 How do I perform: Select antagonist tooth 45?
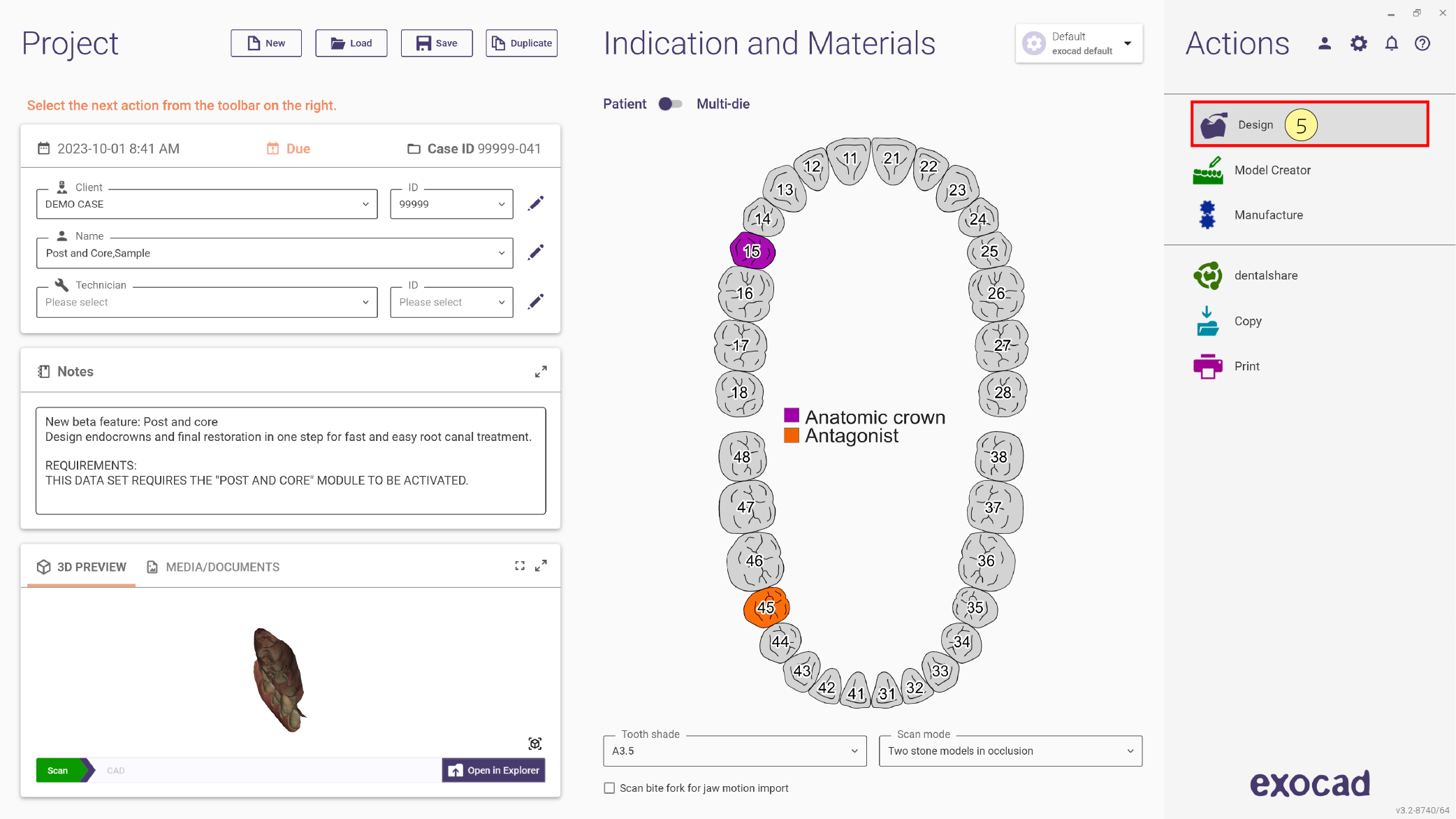[x=766, y=607]
